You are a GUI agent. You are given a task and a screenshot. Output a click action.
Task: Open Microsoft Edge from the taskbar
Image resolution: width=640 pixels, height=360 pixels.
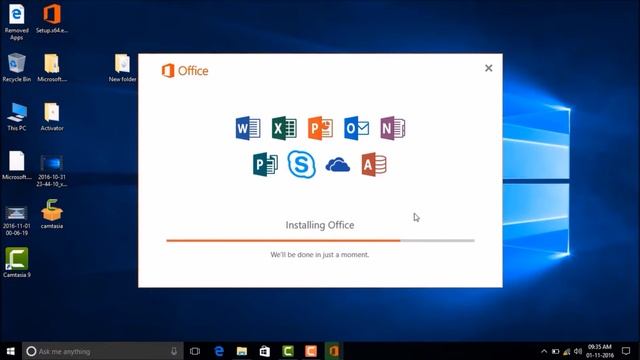click(x=219, y=351)
